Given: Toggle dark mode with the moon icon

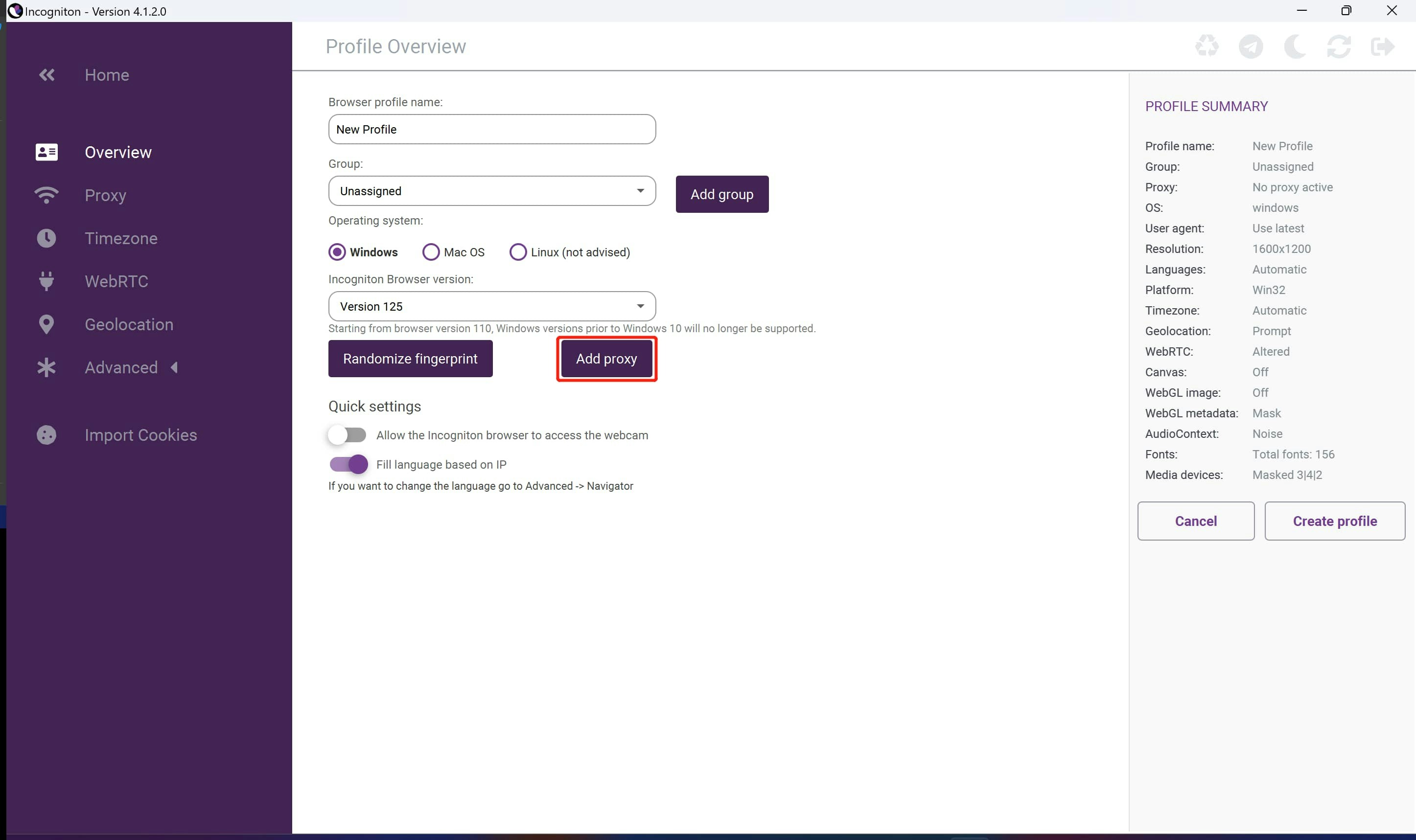Looking at the screenshot, I should [x=1294, y=46].
